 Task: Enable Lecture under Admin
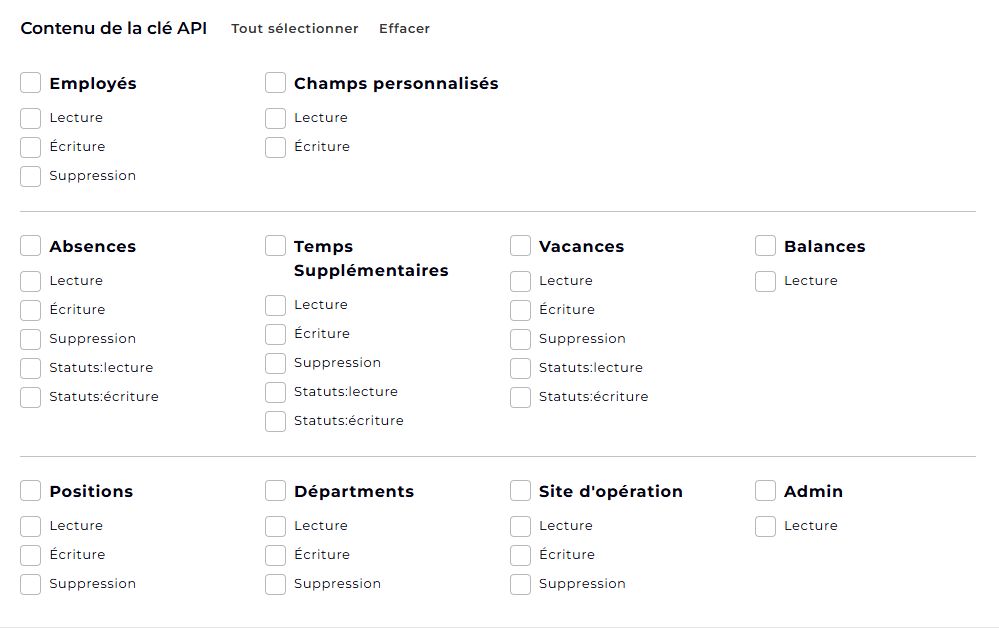766,526
